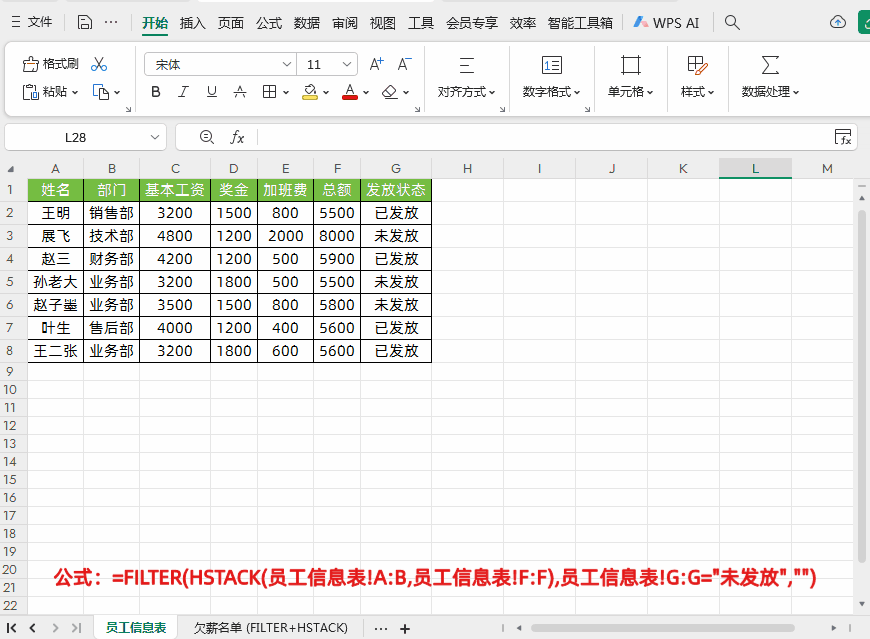Open the 会员专享 ribbon tab
This screenshot has height=639, width=870.
pos(472,23)
